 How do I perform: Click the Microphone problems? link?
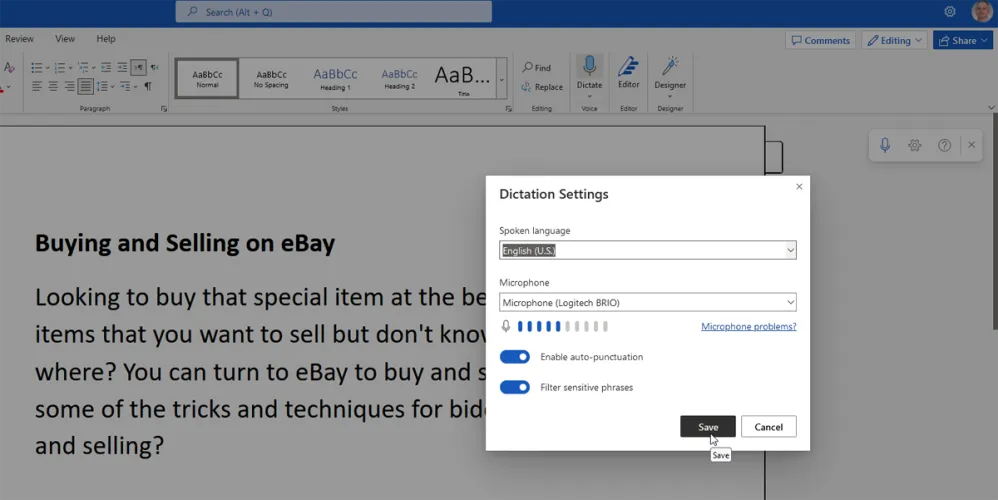748,327
